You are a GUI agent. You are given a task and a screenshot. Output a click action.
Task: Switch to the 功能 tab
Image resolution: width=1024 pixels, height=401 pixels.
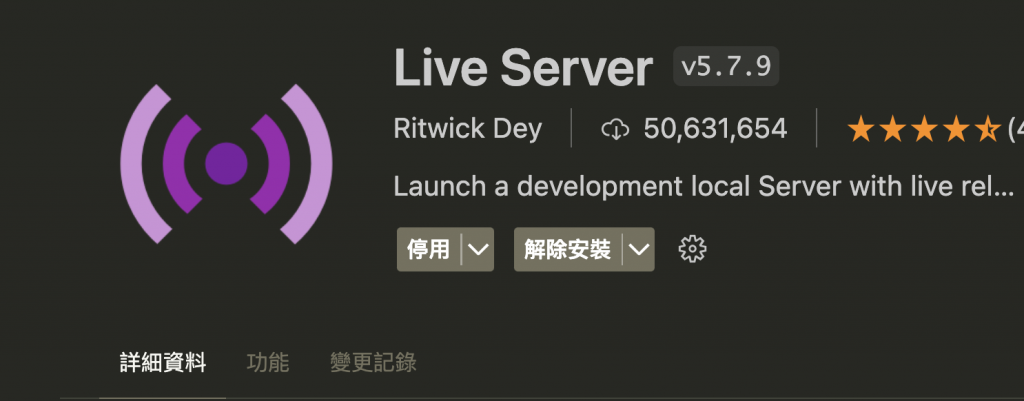(x=268, y=362)
